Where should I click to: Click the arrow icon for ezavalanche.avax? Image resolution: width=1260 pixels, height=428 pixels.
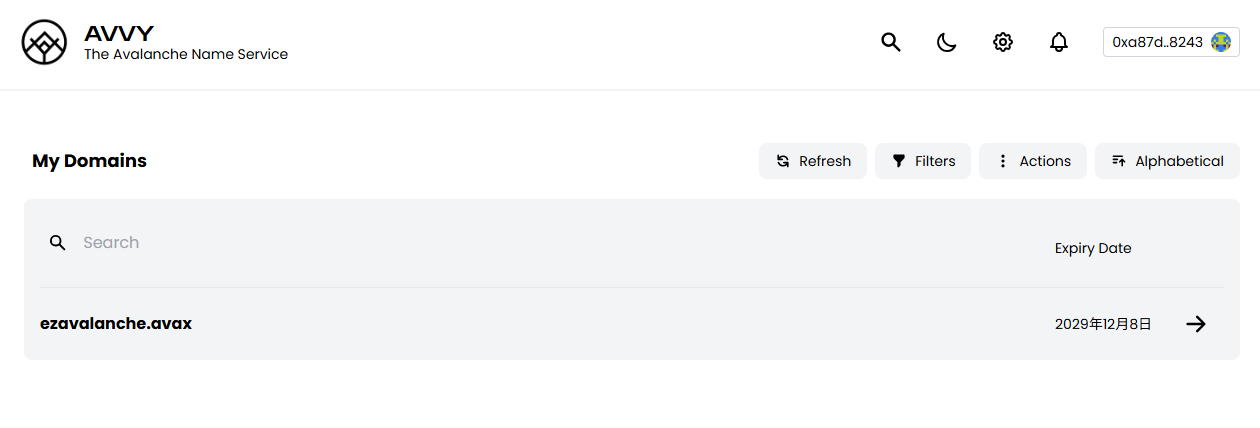pyautogui.click(x=1196, y=324)
